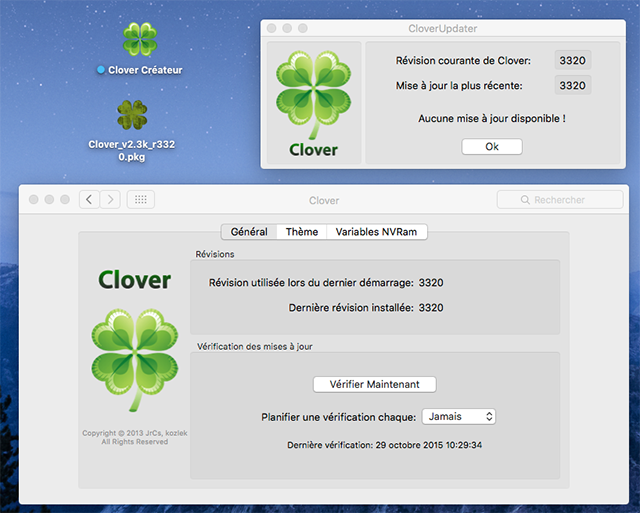The image size is (640, 513).
Task: Click 'Mise à jour la plus récente:' label
Action: (459, 86)
